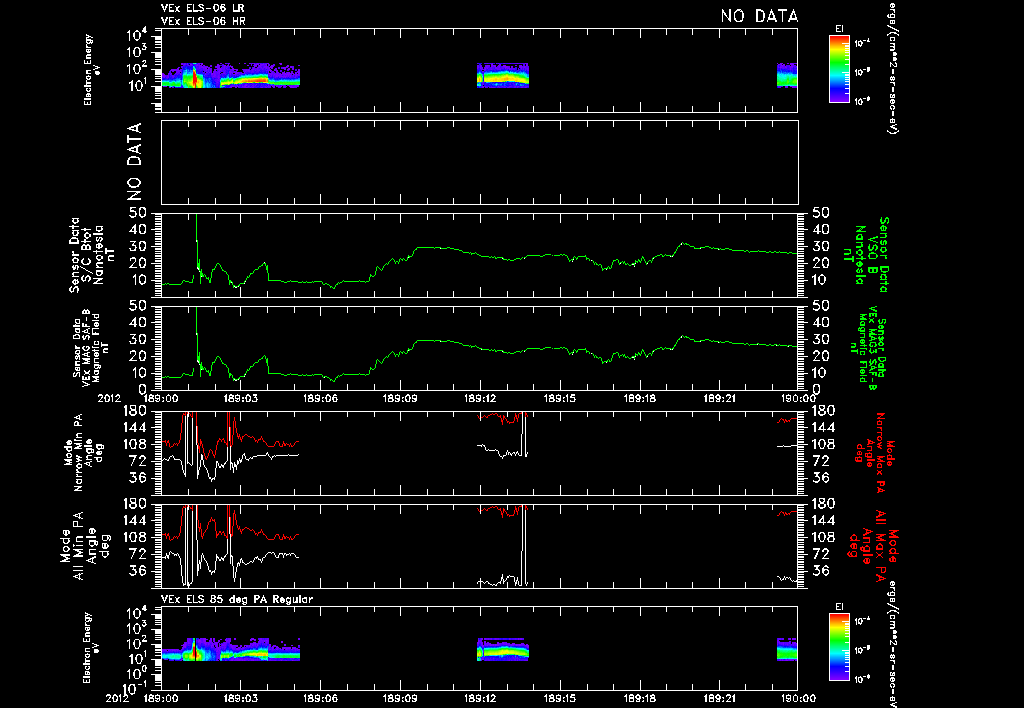
Task: Click the 'Electron Energy eV' axis label of bottom panel
Action: (x=93, y=647)
